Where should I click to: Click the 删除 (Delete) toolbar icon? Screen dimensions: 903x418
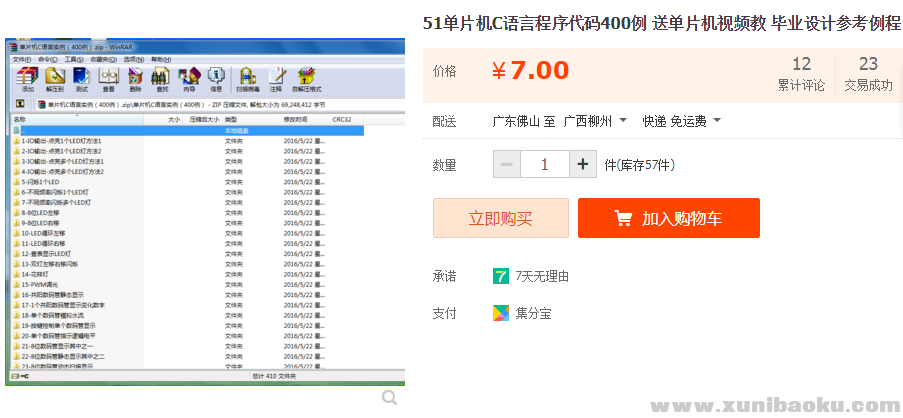136,78
